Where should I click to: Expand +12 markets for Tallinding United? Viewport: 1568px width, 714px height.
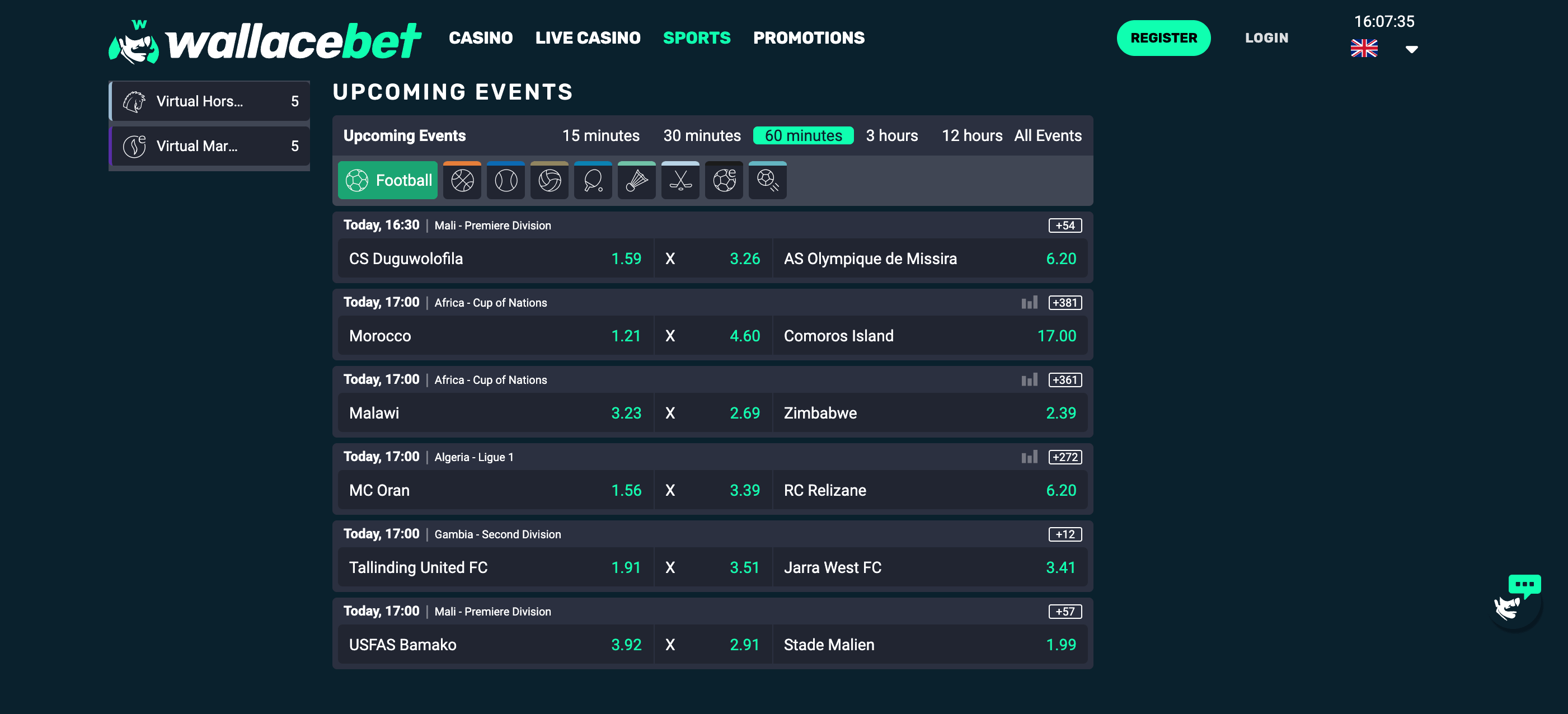point(1065,534)
